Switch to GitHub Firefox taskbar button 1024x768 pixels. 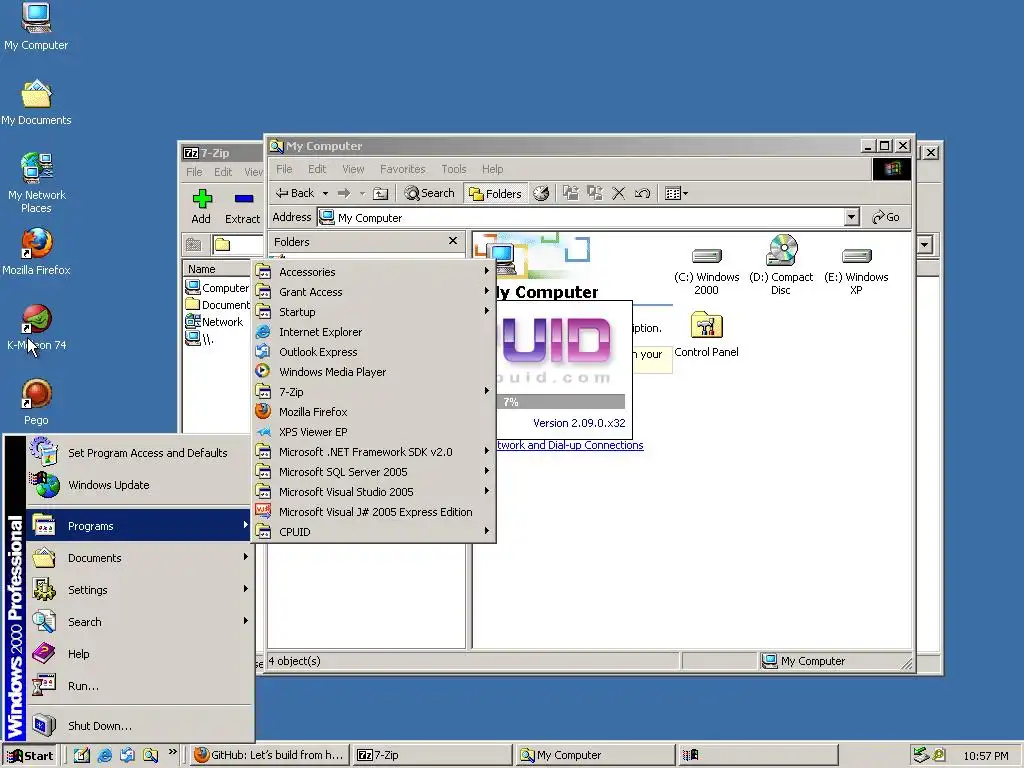269,756
